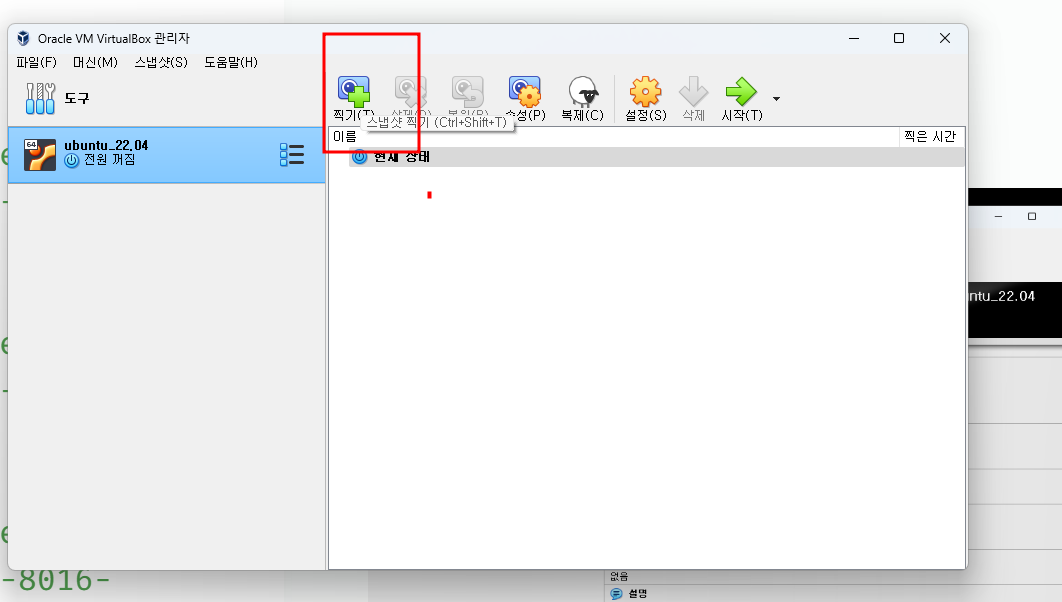The width and height of the screenshot is (1062, 602).
Task: Click the greyed-out down-arrow 삭제 icon beside 설정
Action: pyautogui.click(x=693, y=92)
